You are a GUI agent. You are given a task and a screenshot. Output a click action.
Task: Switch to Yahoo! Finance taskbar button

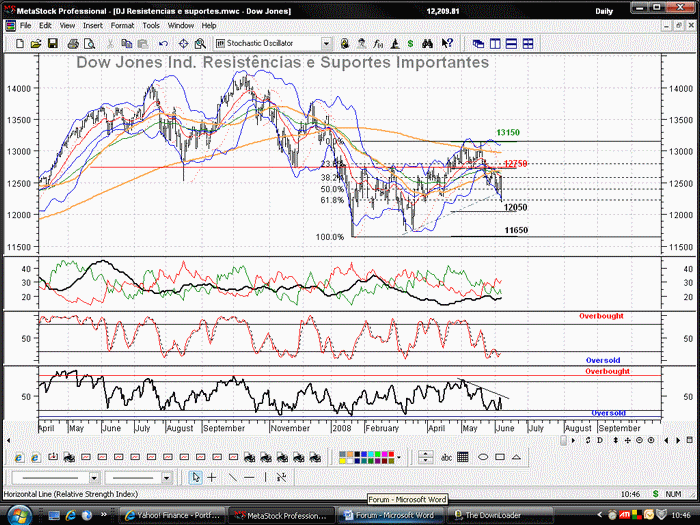click(x=172, y=515)
